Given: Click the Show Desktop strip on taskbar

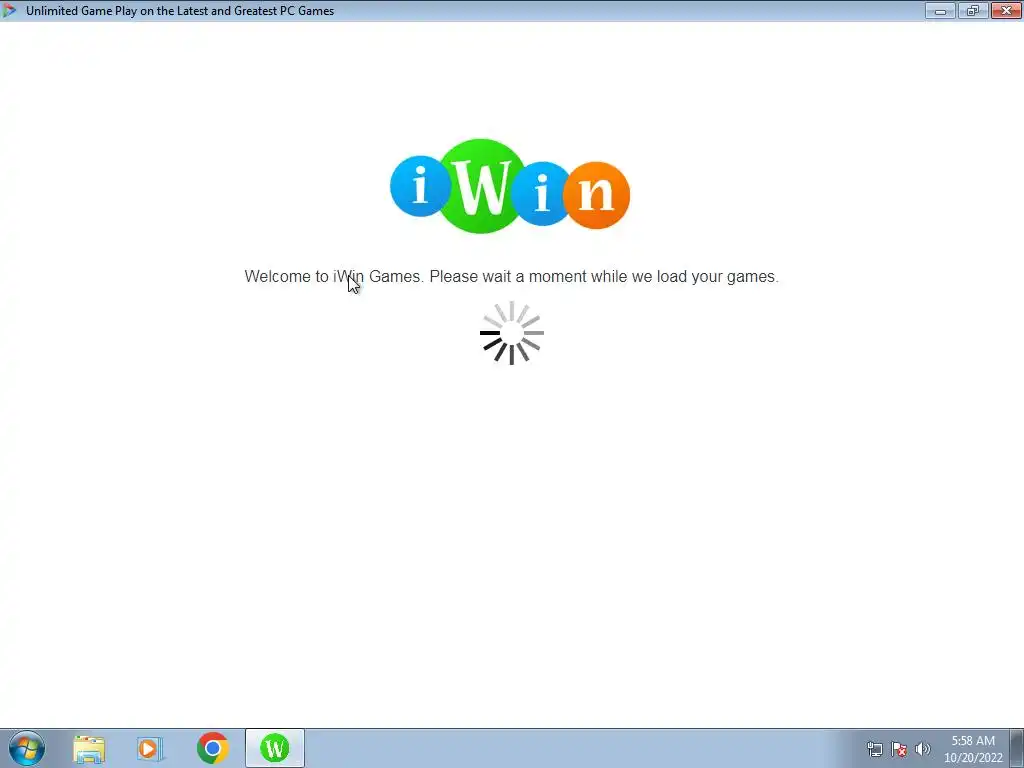Looking at the screenshot, I should [1017, 748].
